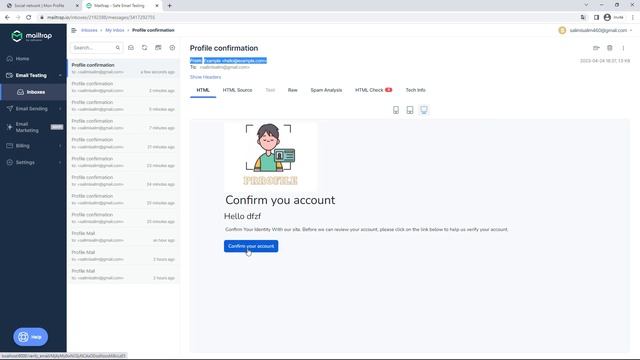The image size is (640, 360).
Task: Click the yellow account avatar
Action: (562, 31)
